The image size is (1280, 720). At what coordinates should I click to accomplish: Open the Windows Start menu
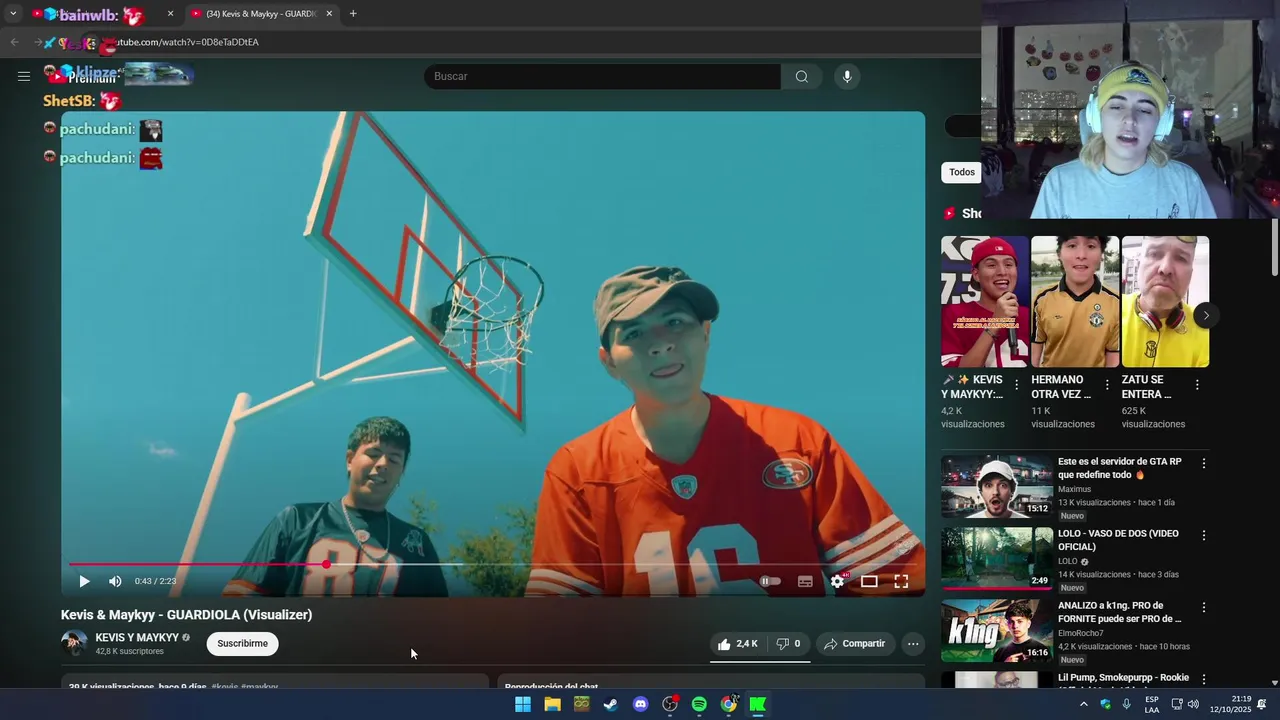coord(523,704)
